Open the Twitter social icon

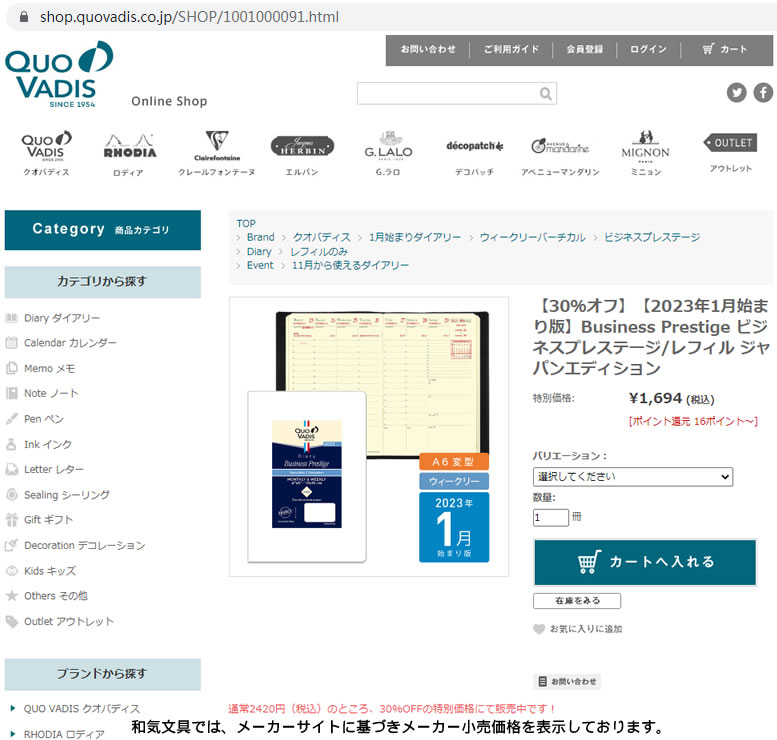click(x=736, y=93)
